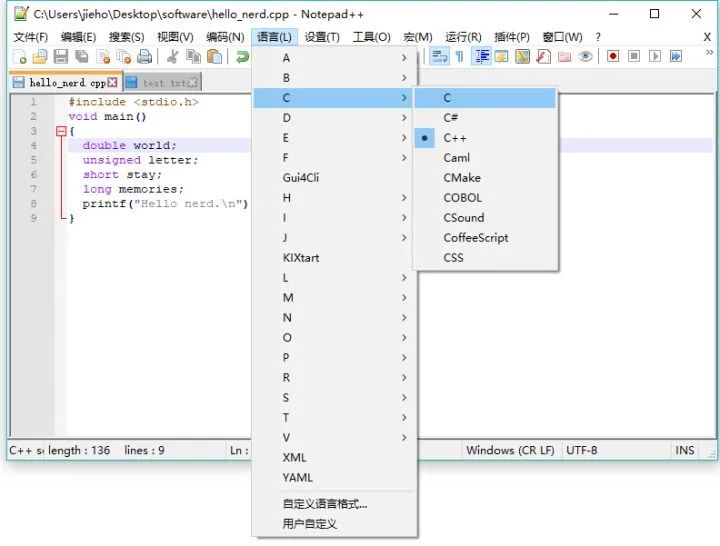Toggle show all characters pilcrow icon
The height and width of the screenshot is (546, 720).
(460, 56)
